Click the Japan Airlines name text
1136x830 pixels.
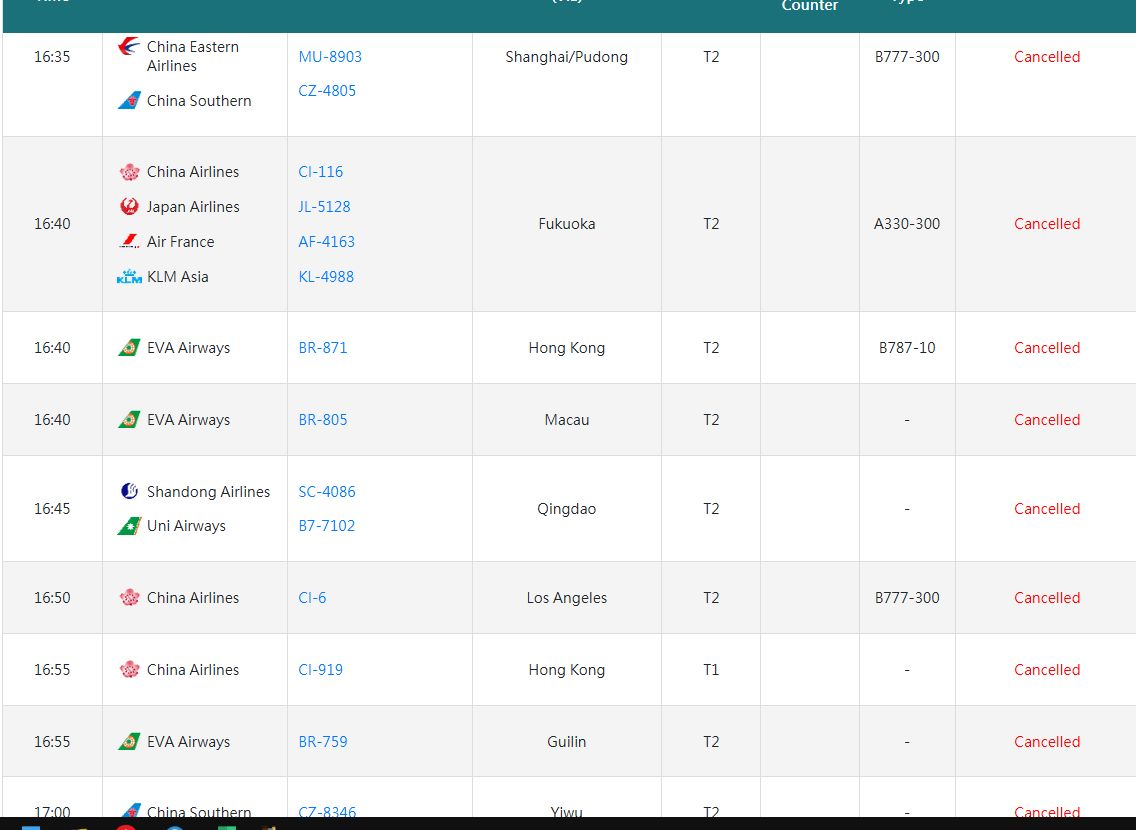[x=193, y=206]
